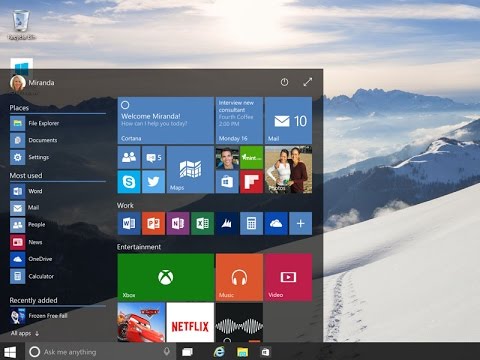
Task: Open the Cars game tile
Action: 141,322
